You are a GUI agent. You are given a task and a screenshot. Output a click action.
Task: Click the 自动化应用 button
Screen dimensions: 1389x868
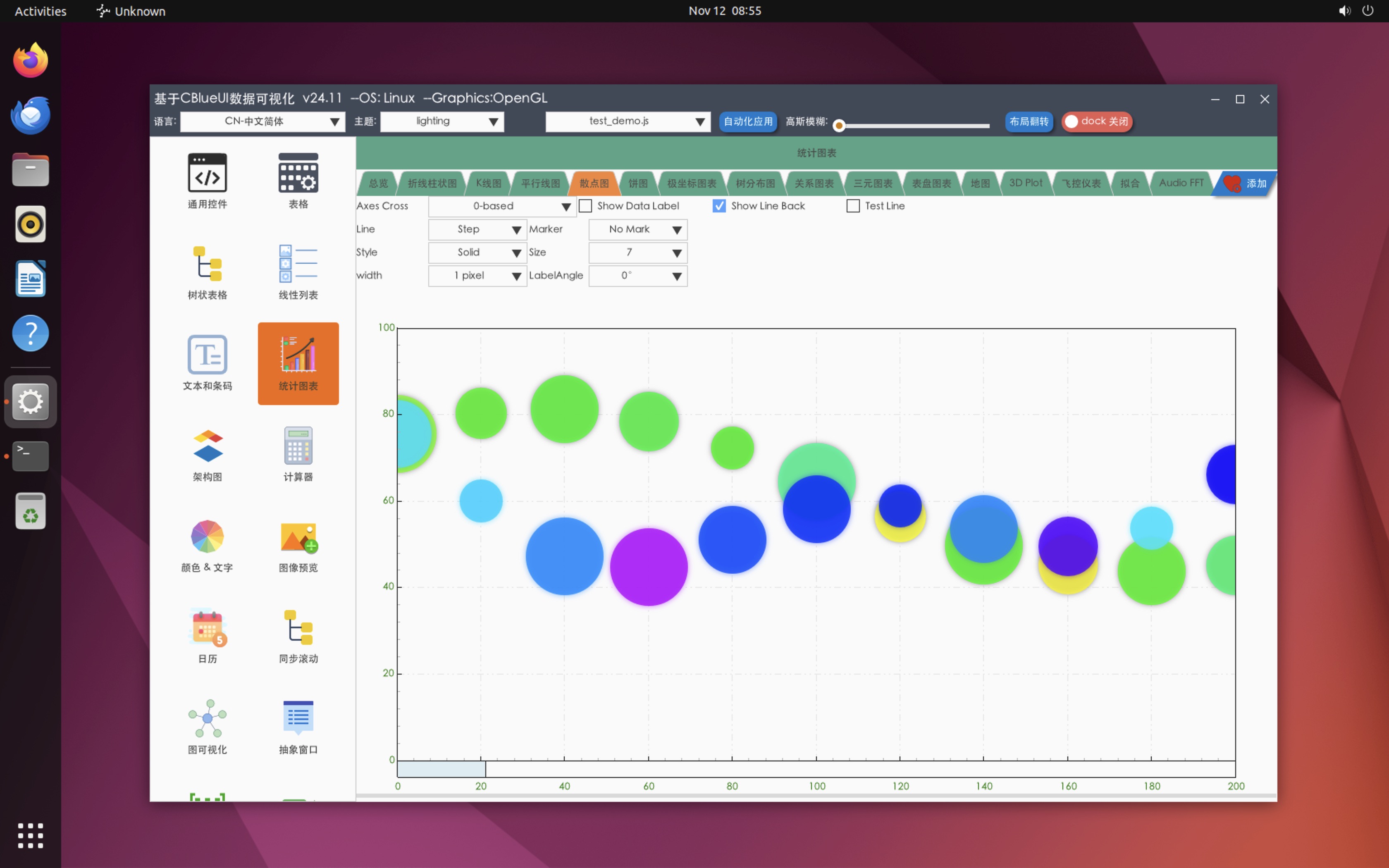coord(747,121)
